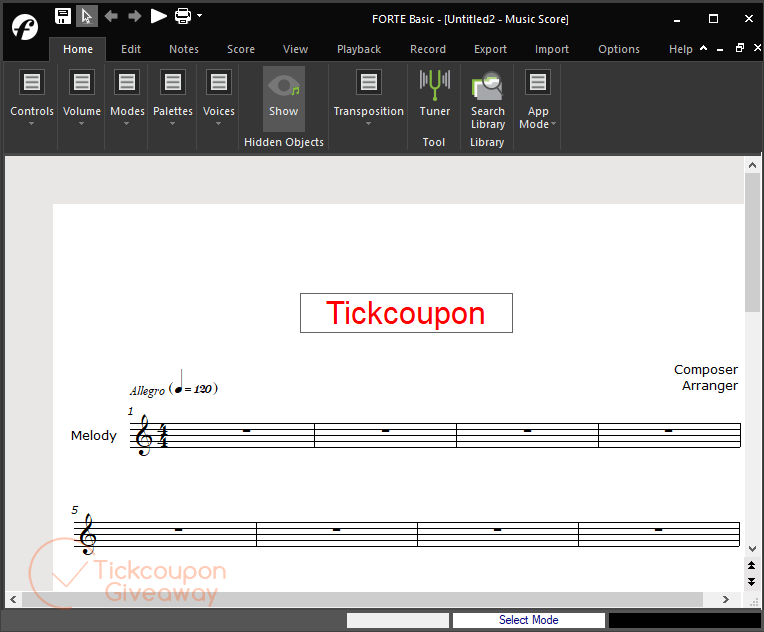Select the Tickcoupon title text box
764x632 pixels.
(406, 313)
